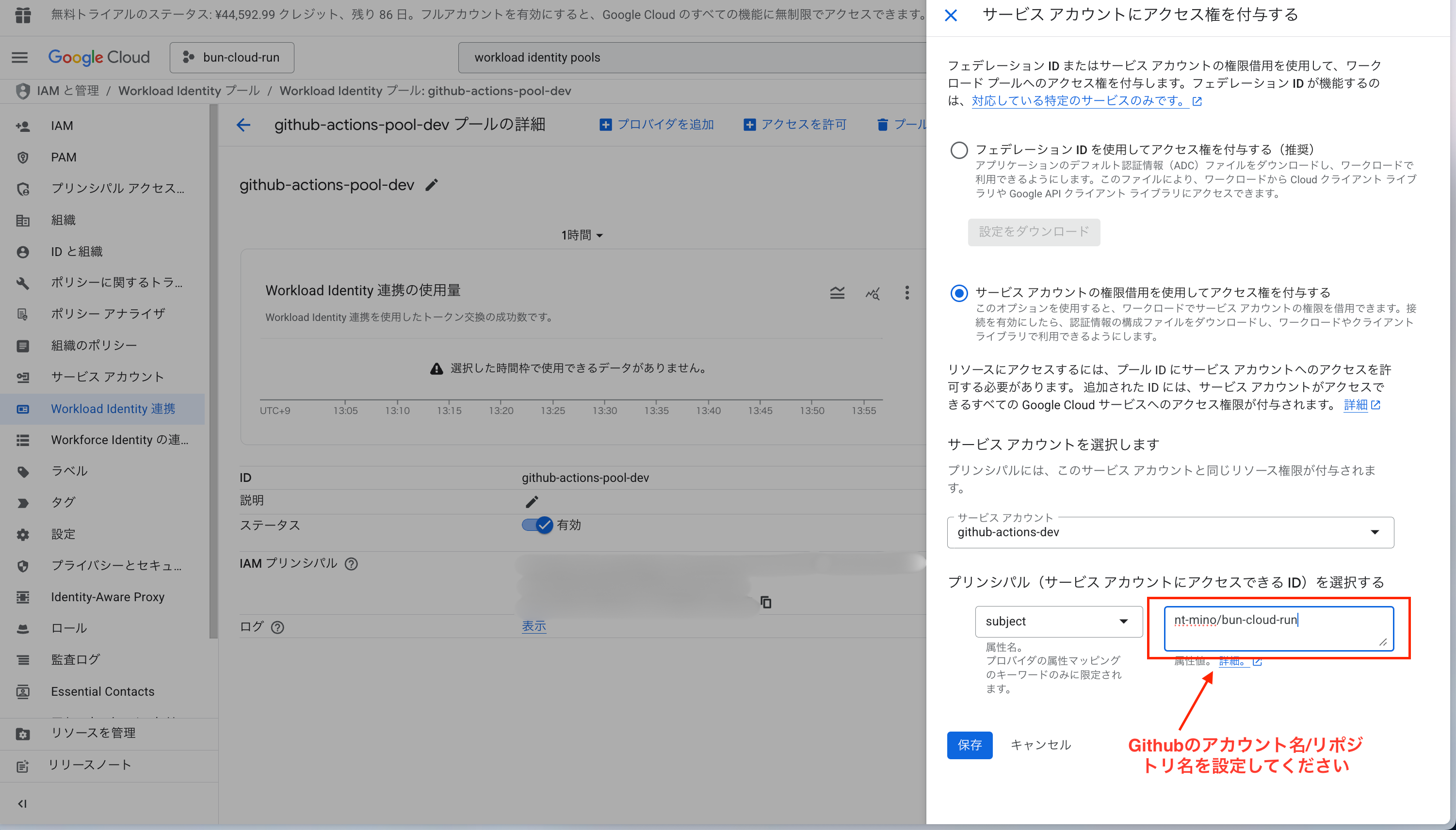Select the federation ID access radio option
The image size is (1456, 830).
click(x=959, y=150)
